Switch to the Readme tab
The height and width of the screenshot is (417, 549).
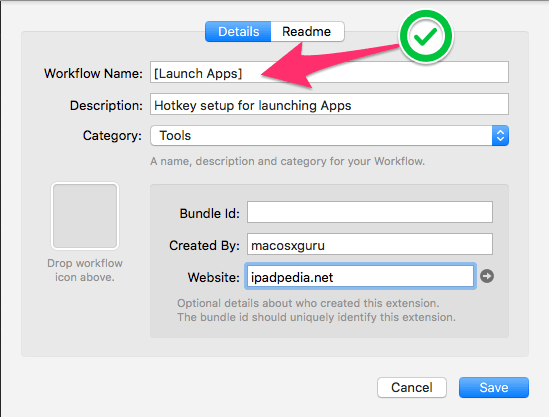click(307, 32)
